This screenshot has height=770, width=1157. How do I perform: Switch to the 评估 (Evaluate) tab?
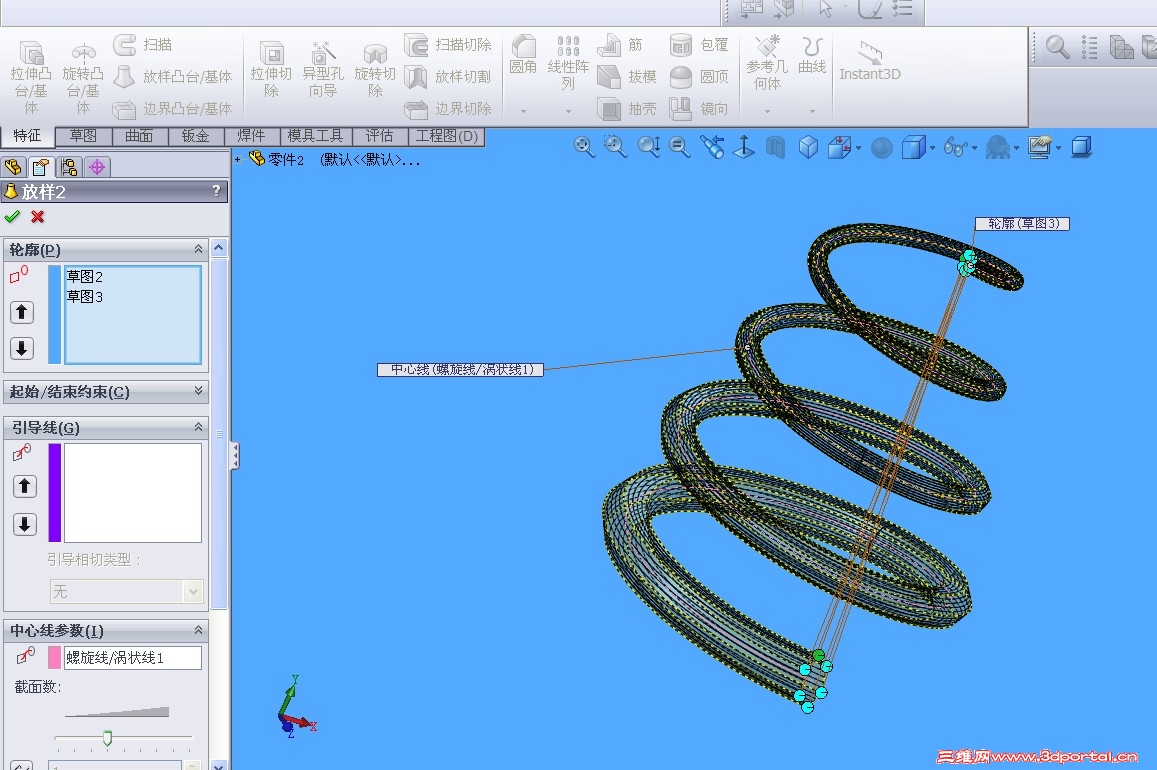379,136
